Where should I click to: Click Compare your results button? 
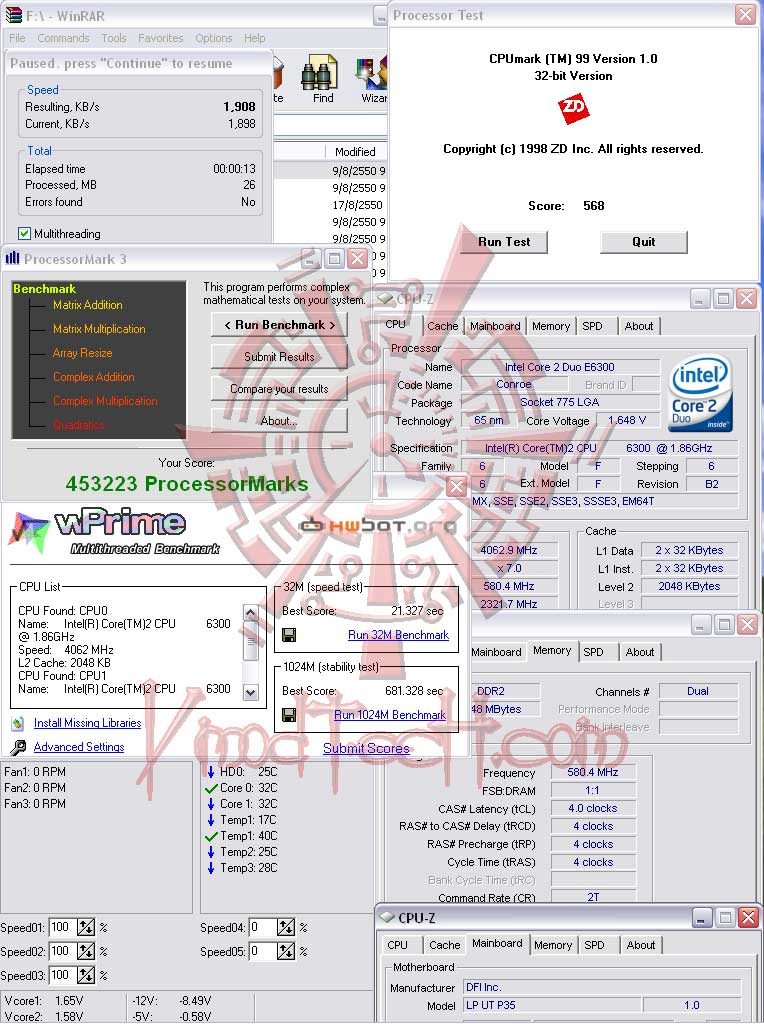(279, 389)
